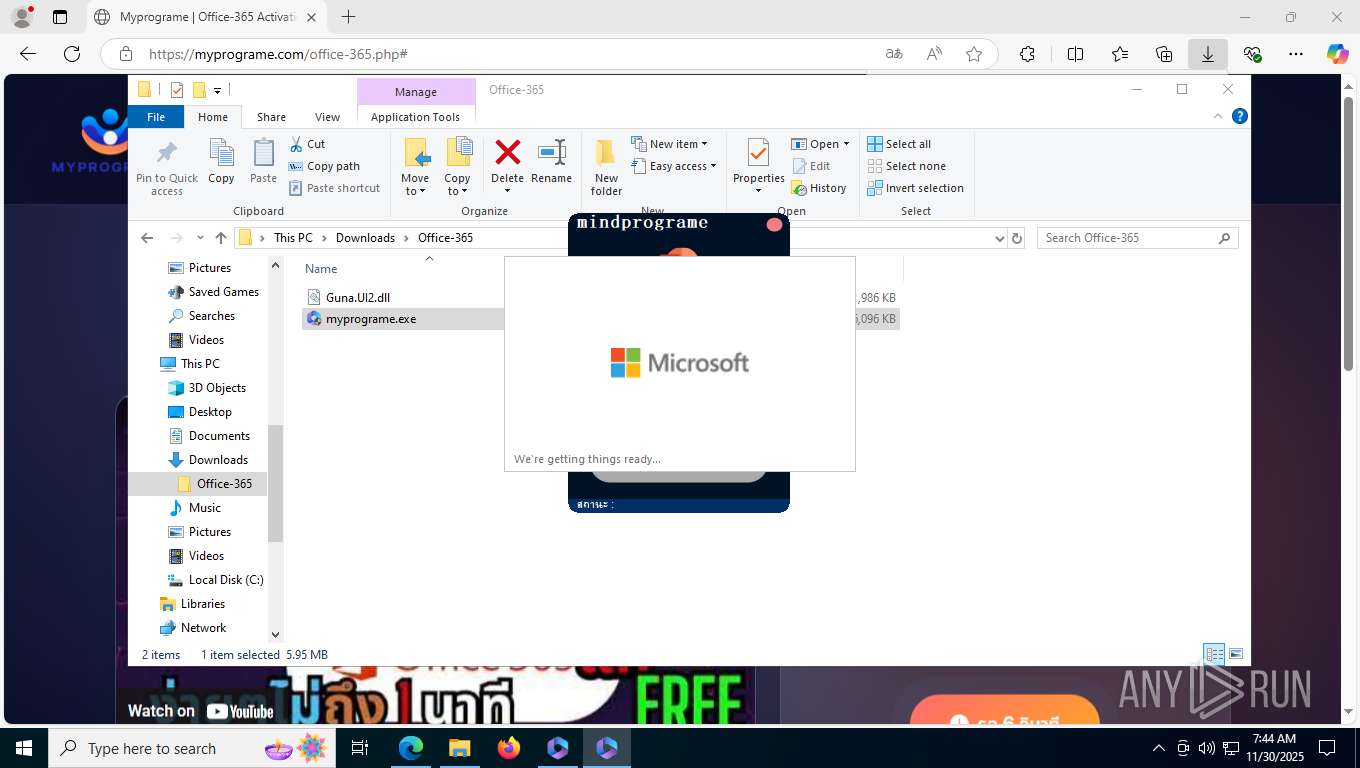This screenshot has width=1360, height=768.
Task: Open the Application Tools tab
Action: click(416, 117)
